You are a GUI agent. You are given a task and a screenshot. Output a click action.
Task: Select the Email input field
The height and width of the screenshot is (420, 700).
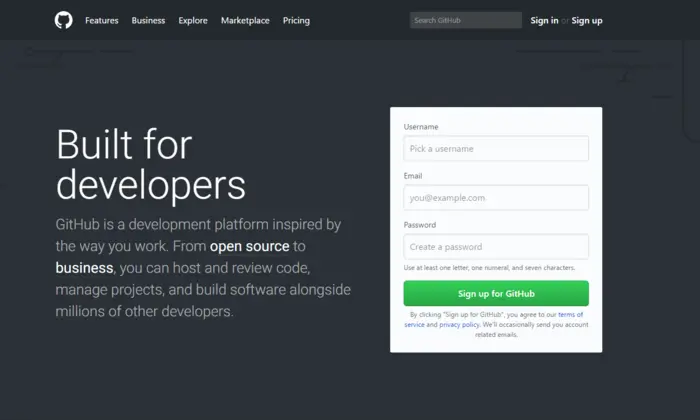(x=496, y=198)
